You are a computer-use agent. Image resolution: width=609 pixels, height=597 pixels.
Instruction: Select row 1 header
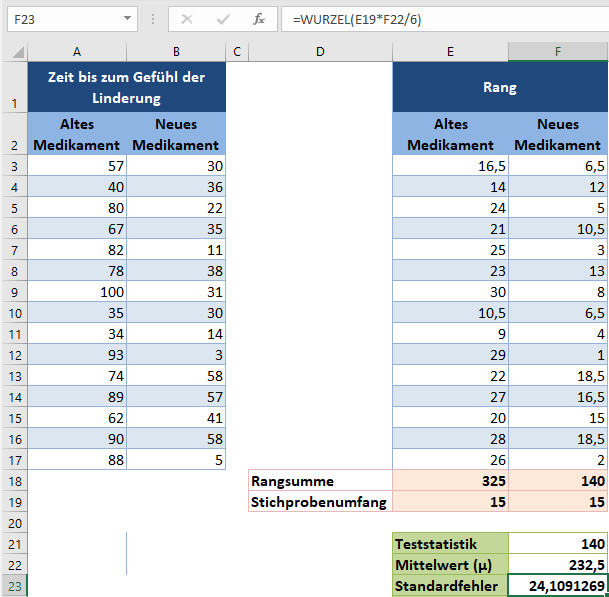click(x=14, y=87)
